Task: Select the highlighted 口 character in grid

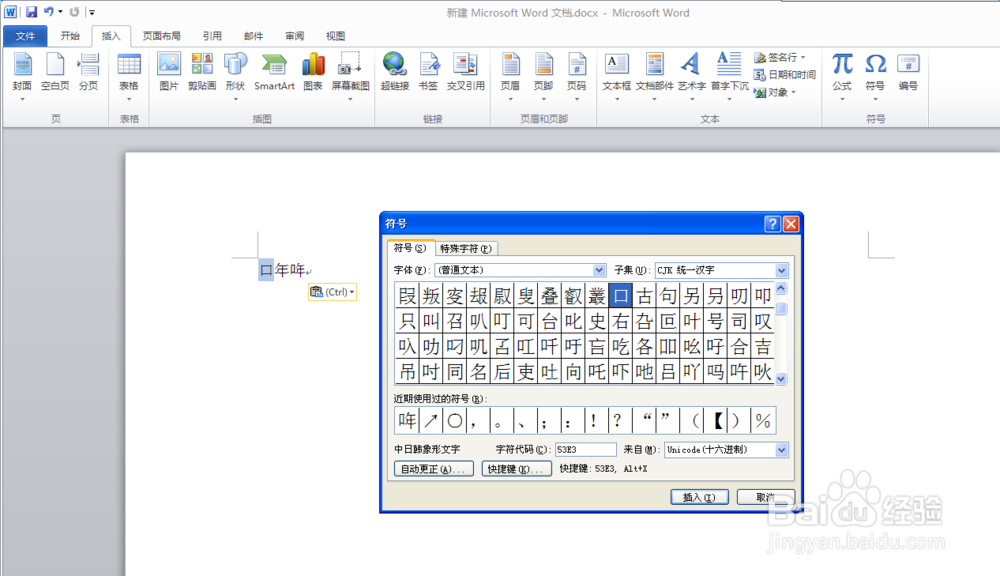Action: pyautogui.click(x=621, y=295)
